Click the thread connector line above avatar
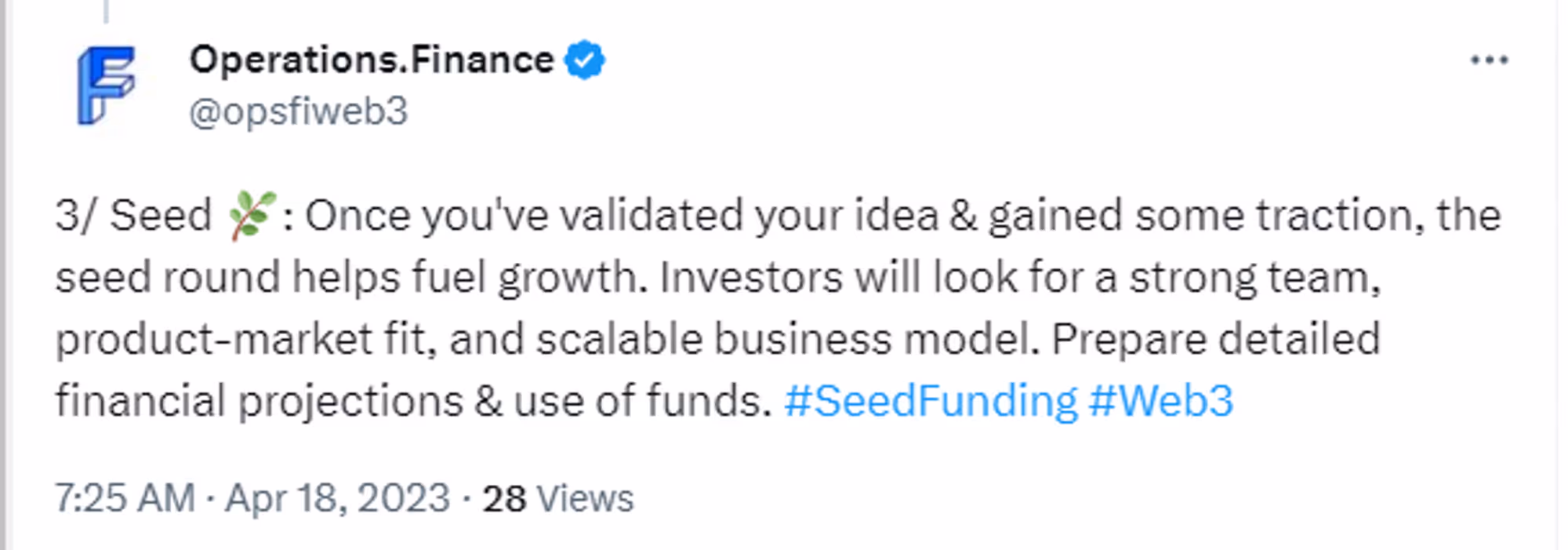1568x550 pixels. 106,11
